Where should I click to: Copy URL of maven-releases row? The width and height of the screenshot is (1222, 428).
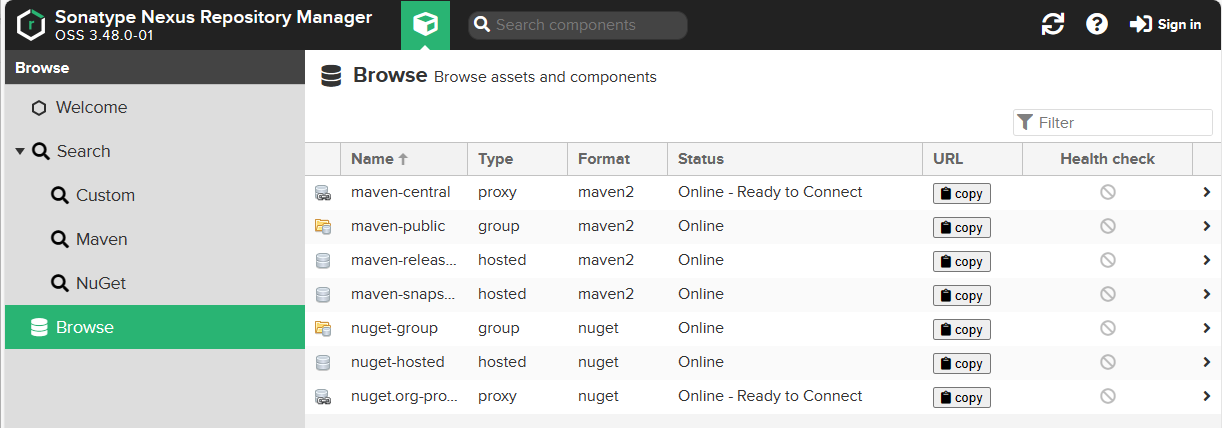961,262
